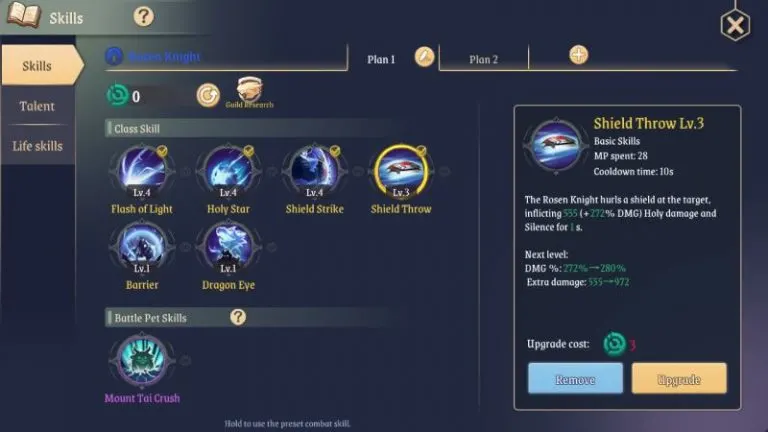Click the Upgrade button
Image resolution: width=768 pixels, height=432 pixels.
679,379
